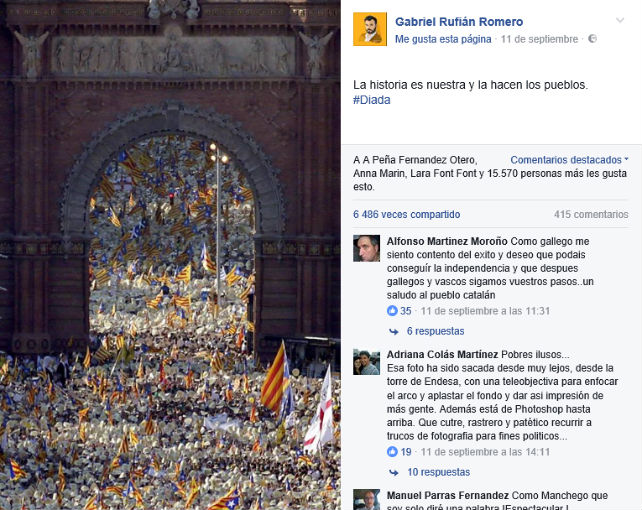
Task: Show all '415 comentarios'
Action: 591,214
